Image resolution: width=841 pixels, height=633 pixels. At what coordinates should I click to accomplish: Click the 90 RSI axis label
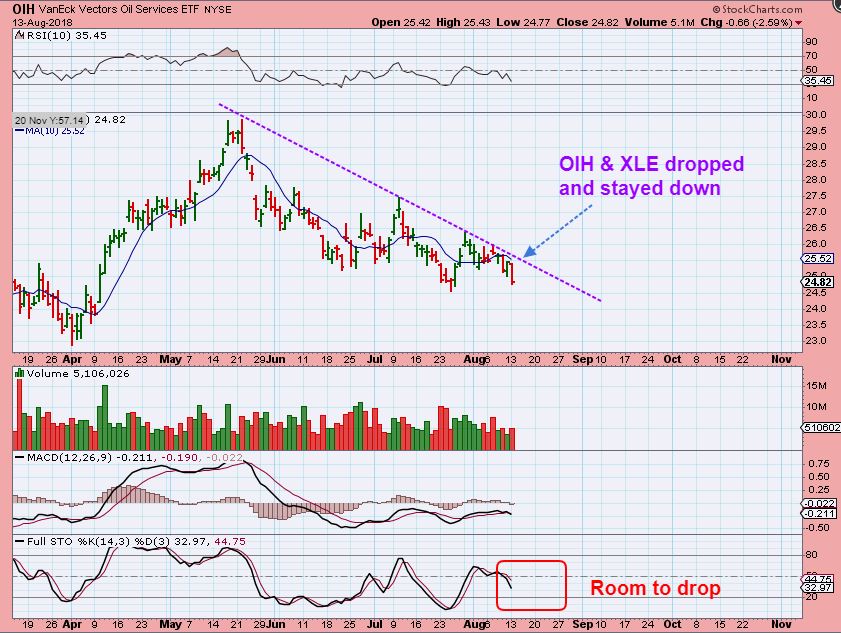[812, 42]
